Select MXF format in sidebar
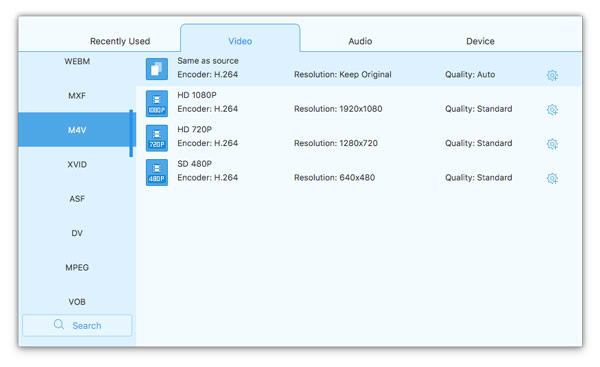The height and width of the screenshot is (367, 600). (77, 96)
